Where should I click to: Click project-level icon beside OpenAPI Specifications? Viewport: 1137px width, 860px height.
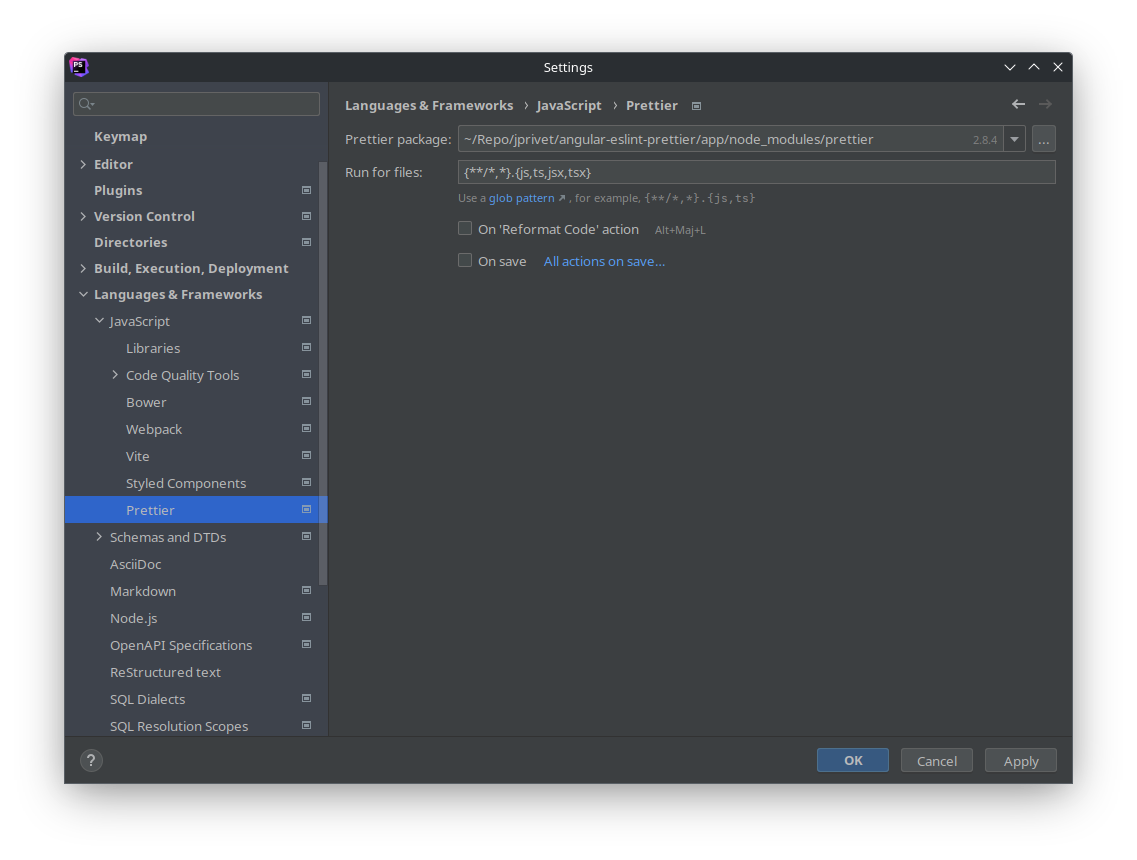pos(306,645)
